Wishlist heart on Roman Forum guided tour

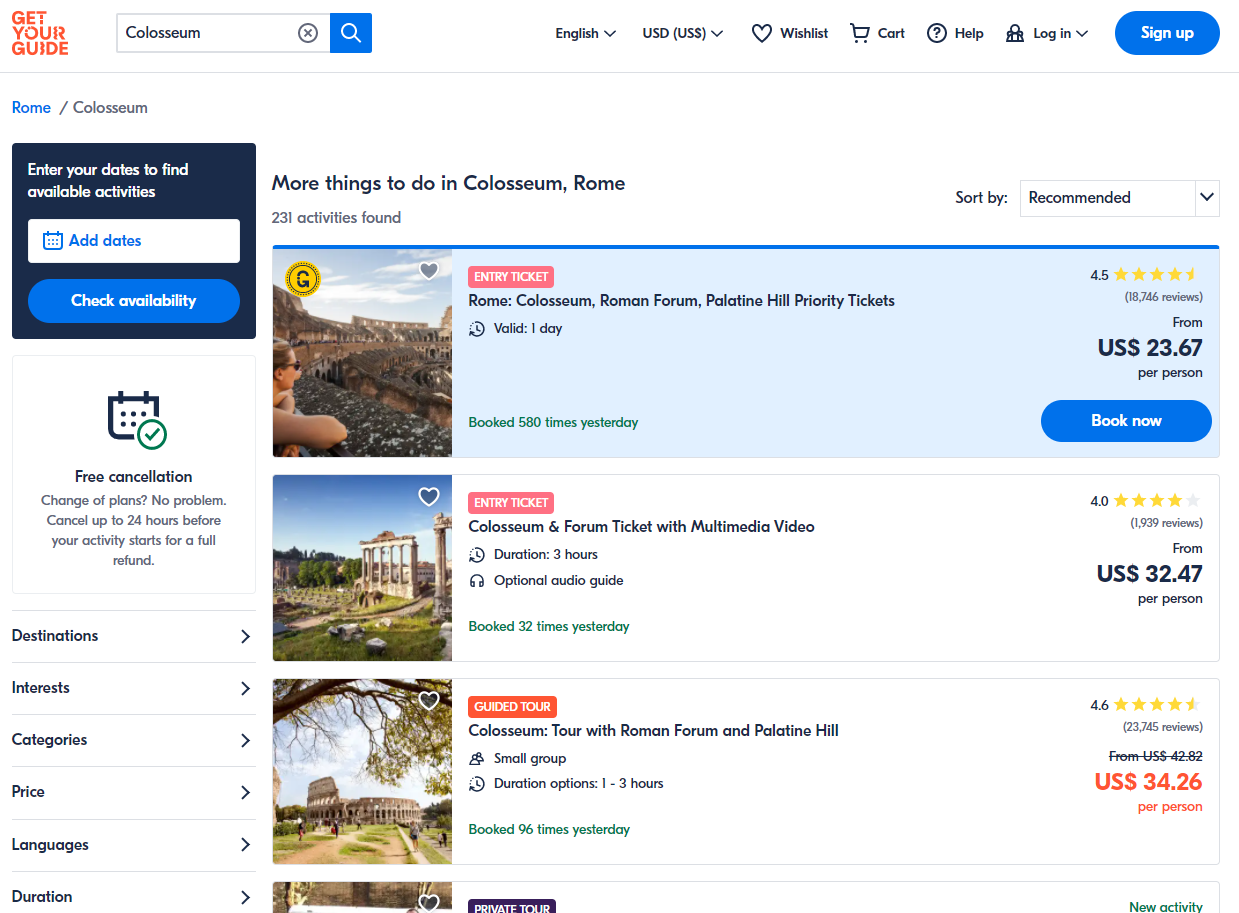coord(429,700)
